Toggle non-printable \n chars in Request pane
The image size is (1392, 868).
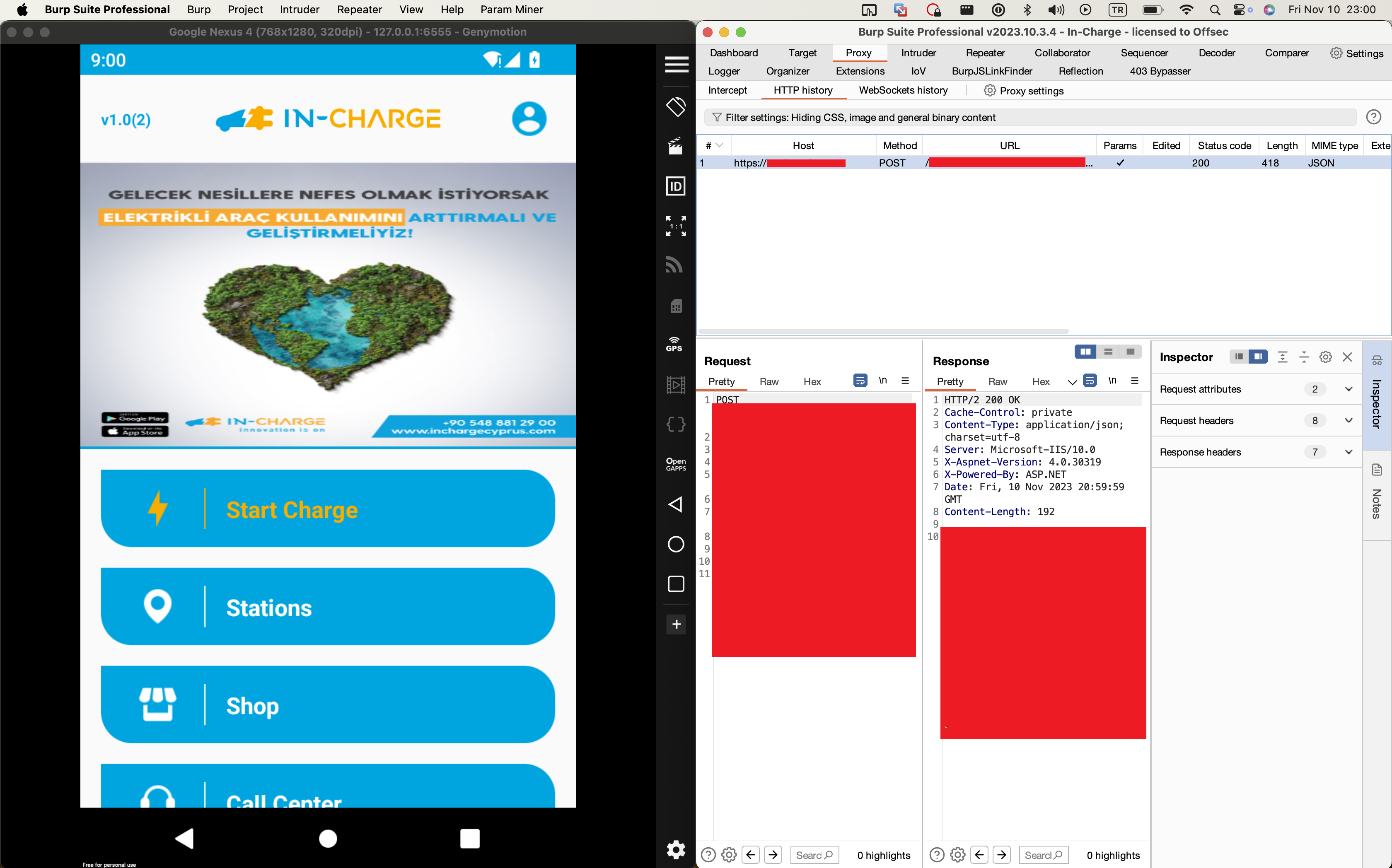point(882,381)
